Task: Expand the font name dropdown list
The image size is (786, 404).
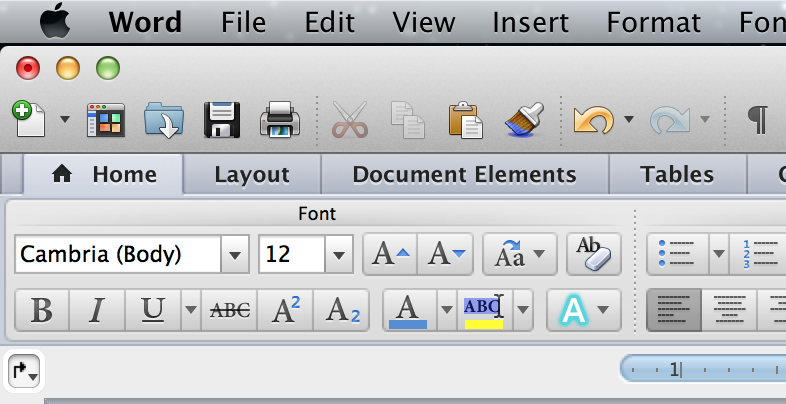Action: point(235,254)
